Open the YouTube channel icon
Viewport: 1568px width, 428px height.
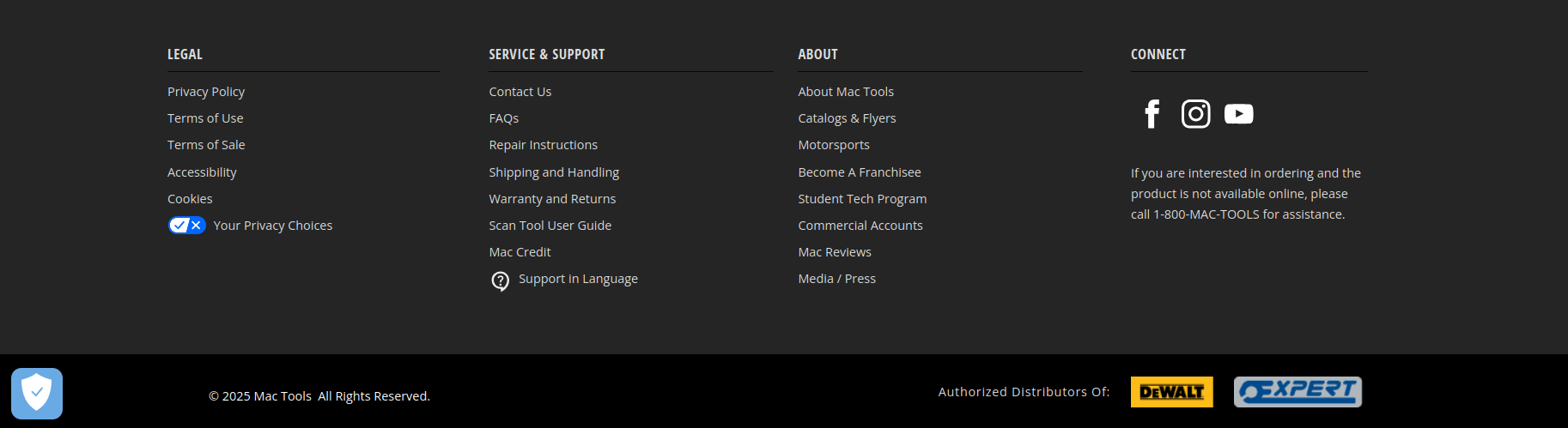click(1238, 114)
